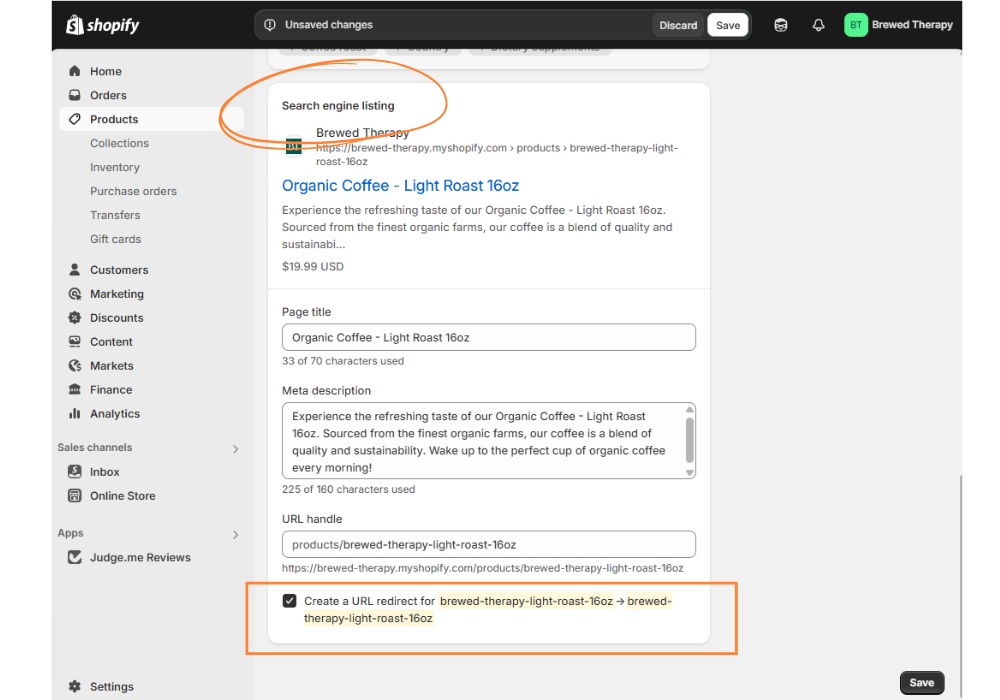Open Transfers submenu item
This screenshot has height=700, width=1000.
point(115,215)
